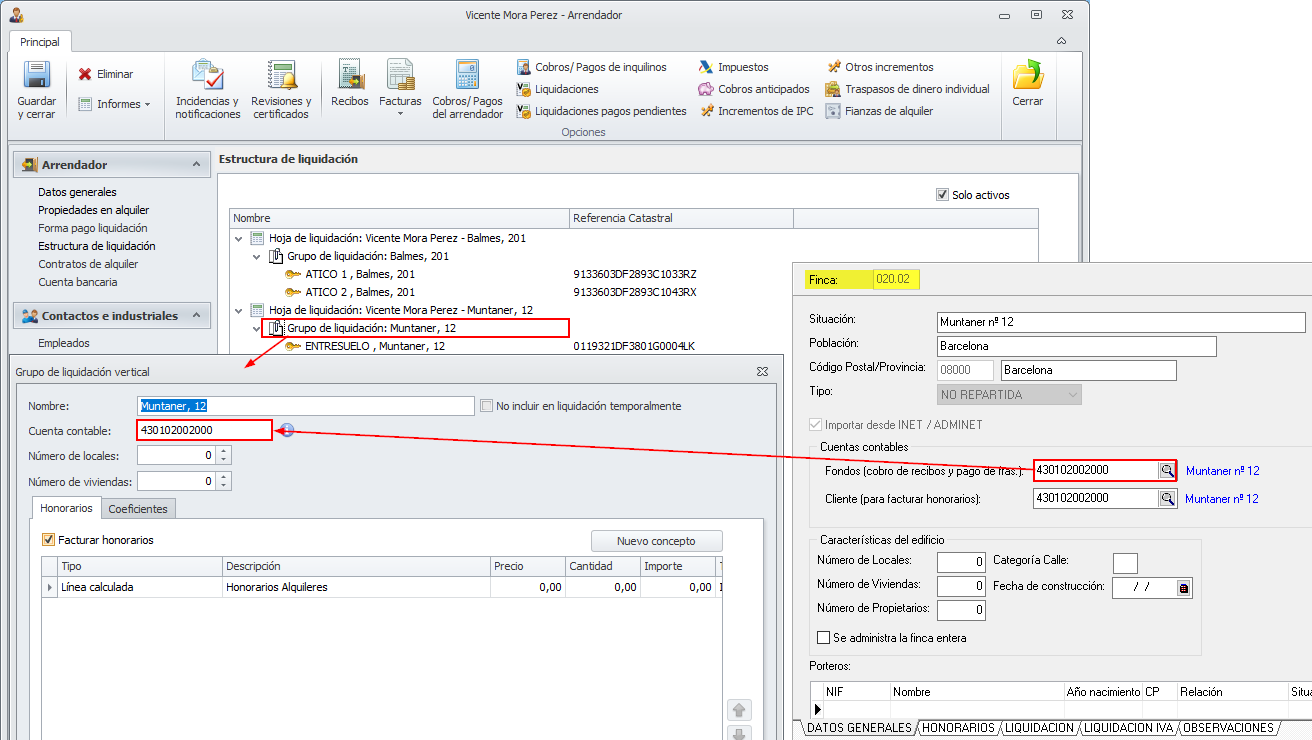The width and height of the screenshot is (1312, 740).
Task: Collapse Hoja de liquidación Balmes, 201 node
Action: pyautogui.click(x=238, y=238)
